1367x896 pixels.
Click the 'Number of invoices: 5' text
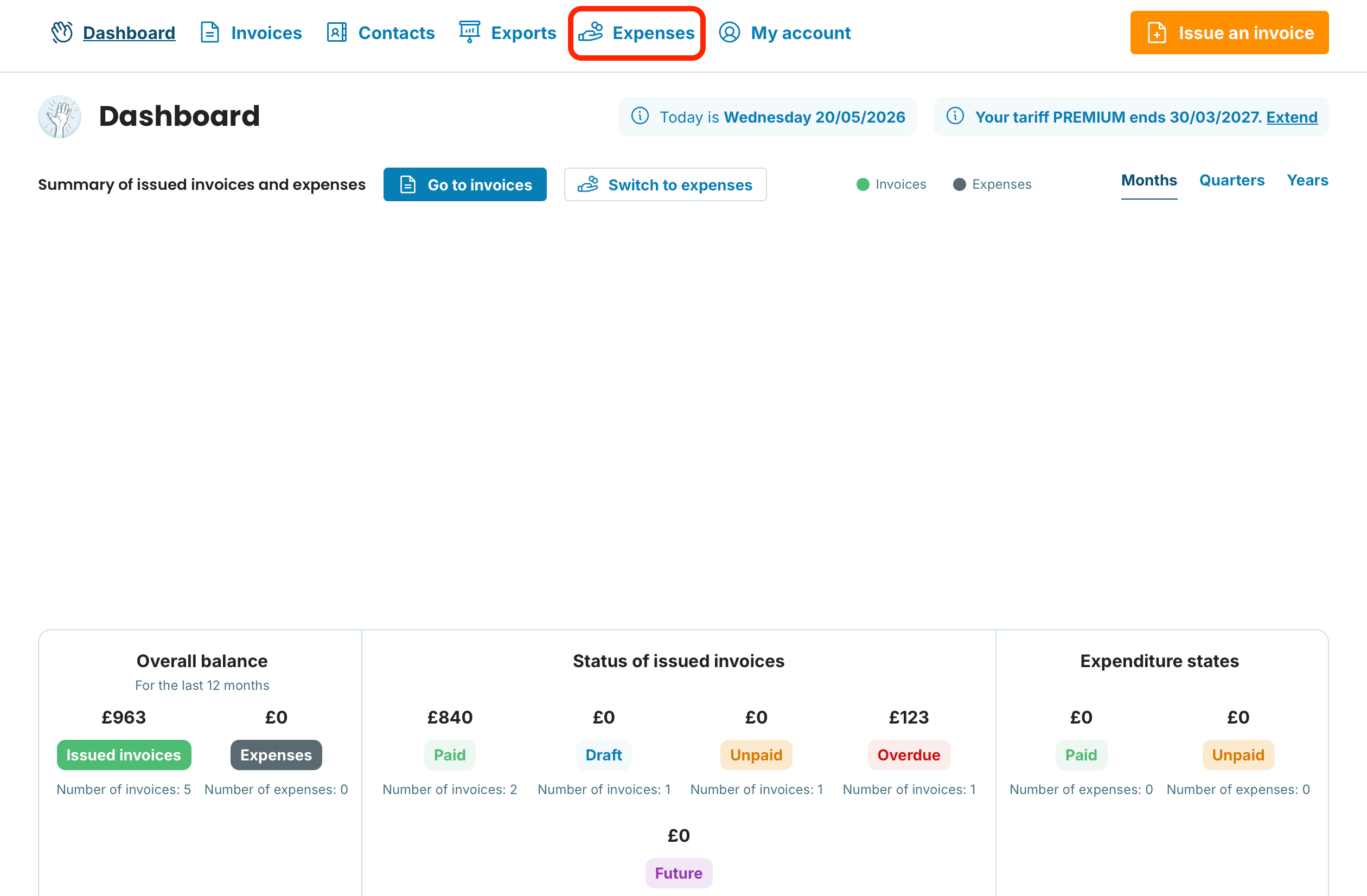[x=124, y=789]
